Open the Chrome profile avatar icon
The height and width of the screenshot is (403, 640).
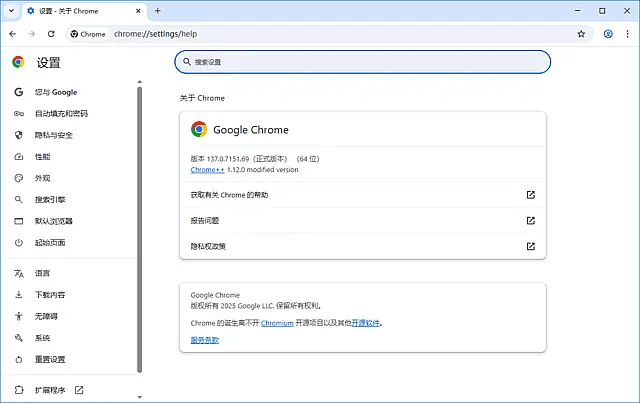(608, 34)
